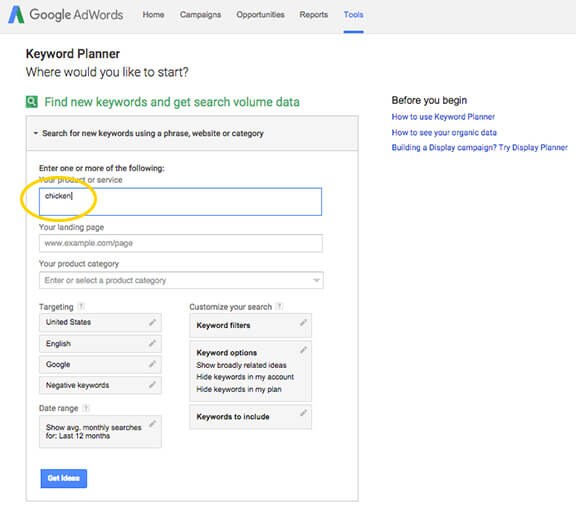Click 'Hide keywords in my account' text

click(x=245, y=377)
